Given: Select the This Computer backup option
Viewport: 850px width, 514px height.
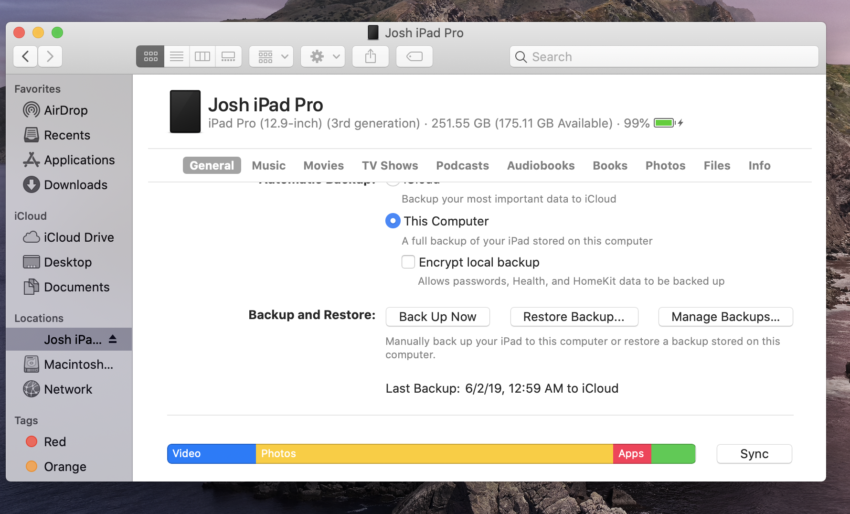Looking at the screenshot, I should tap(393, 221).
